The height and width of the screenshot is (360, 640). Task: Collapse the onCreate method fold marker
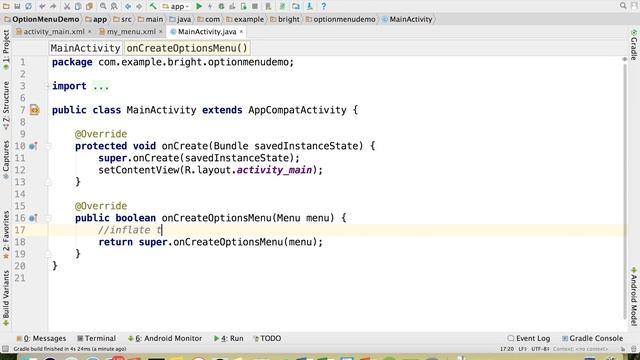point(48,146)
